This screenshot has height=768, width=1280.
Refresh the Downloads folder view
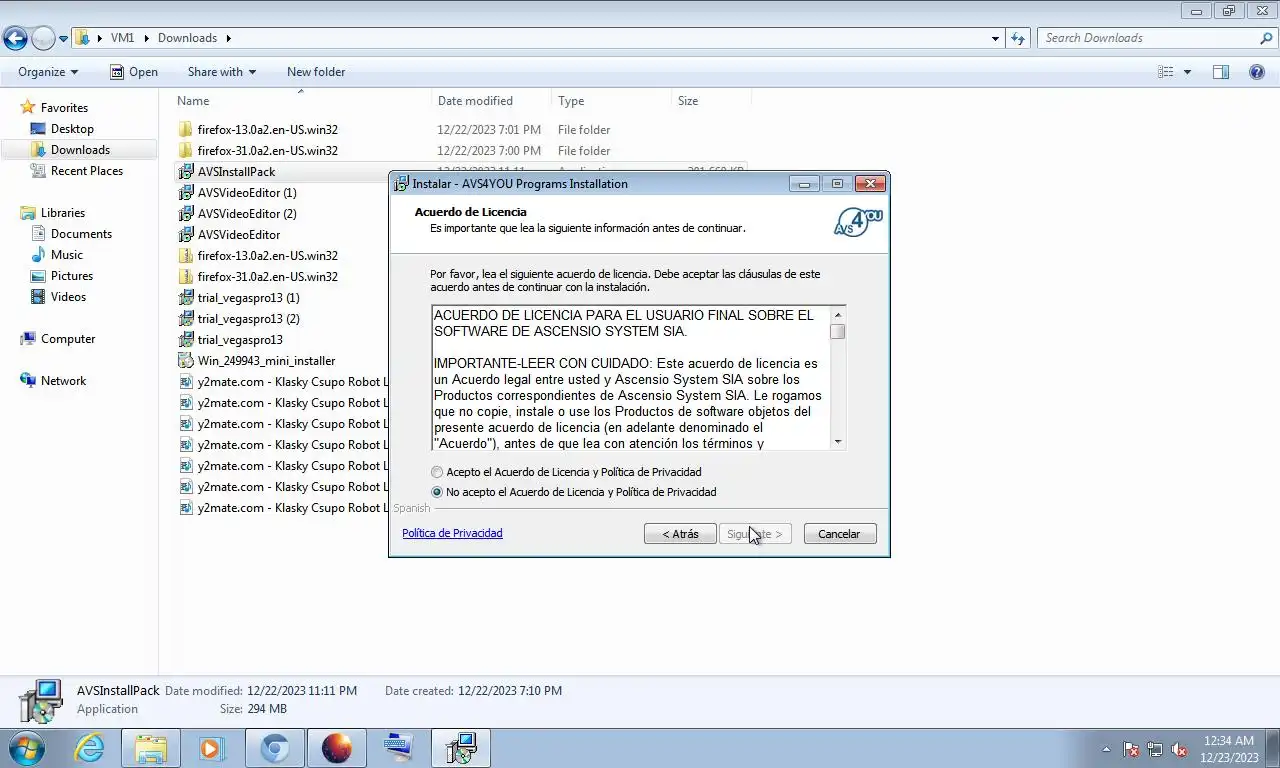pos(1018,38)
